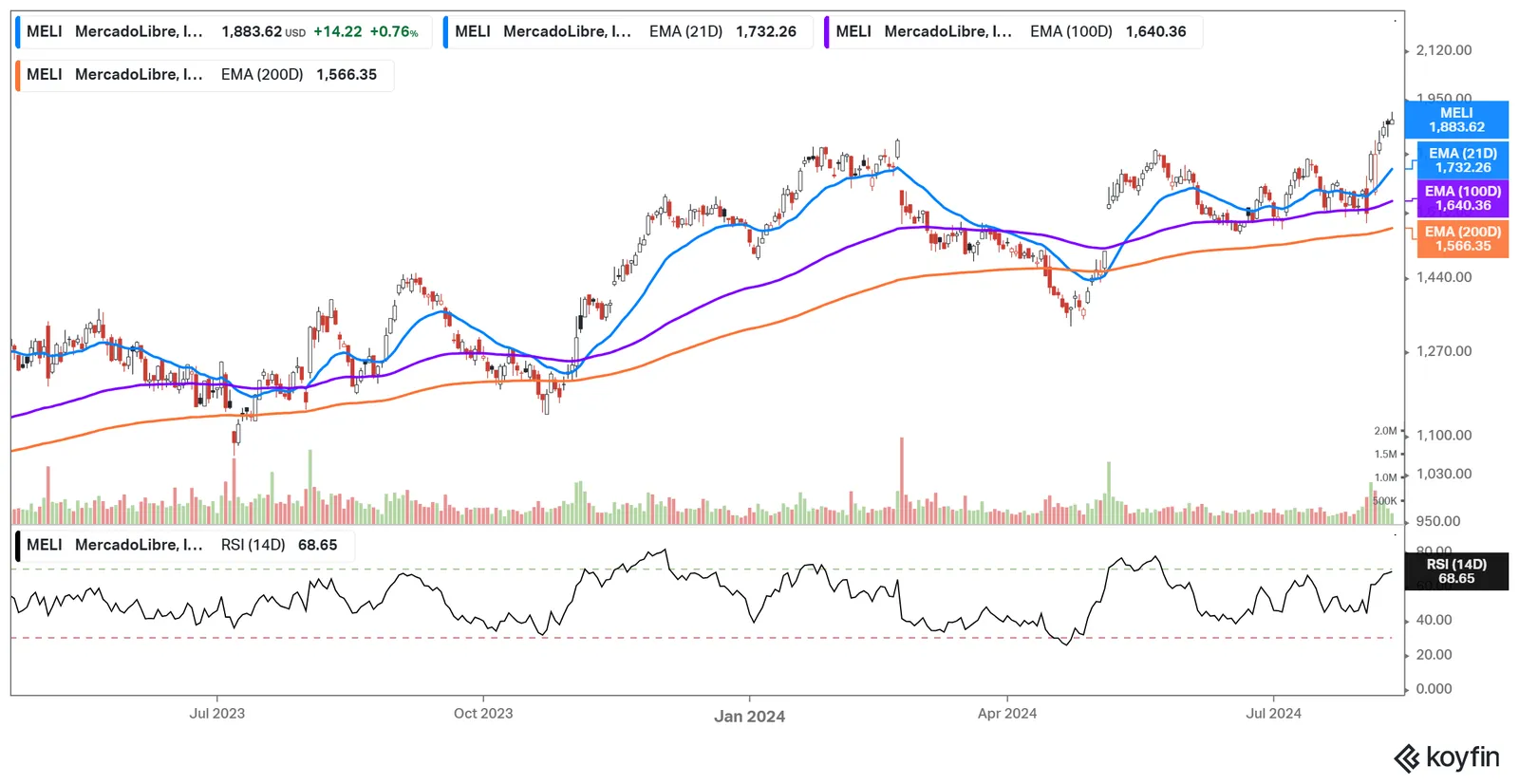Click the 1,732.26 value in top legend
This screenshot has height=784, width=1519.
coord(766,31)
